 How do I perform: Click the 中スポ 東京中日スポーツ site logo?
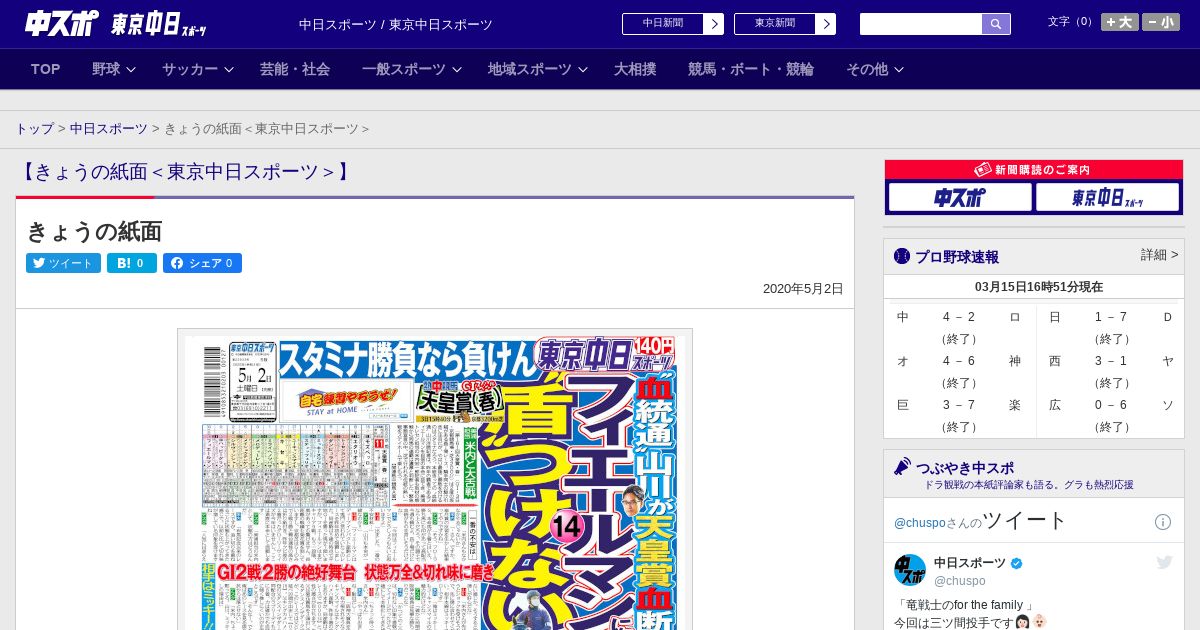116,23
